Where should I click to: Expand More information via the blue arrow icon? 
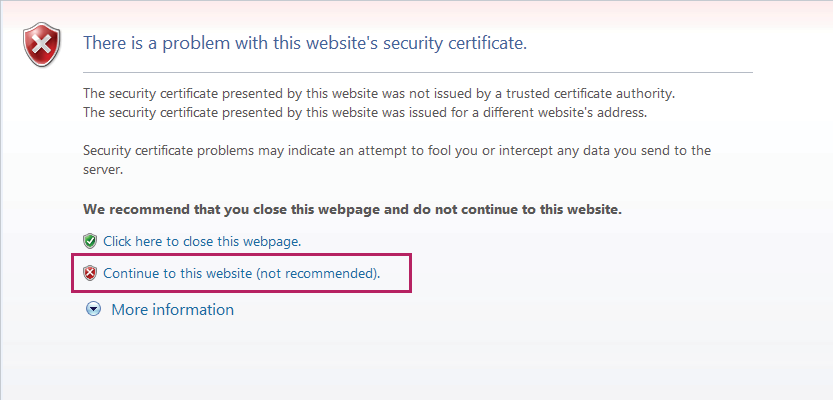tap(94, 309)
